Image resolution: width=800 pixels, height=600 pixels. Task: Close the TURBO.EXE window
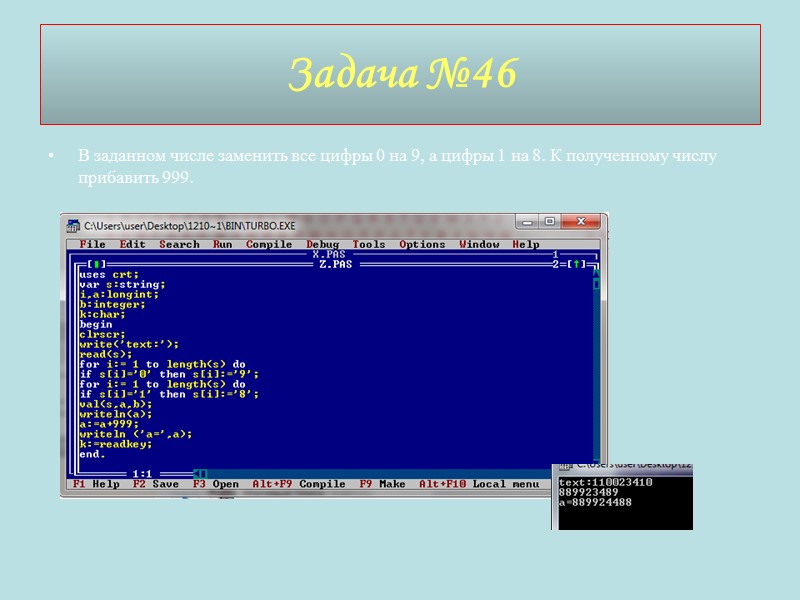[581, 221]
